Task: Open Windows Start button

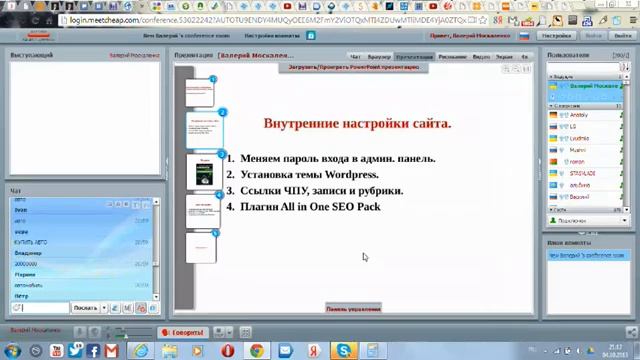Action: [12, 351]
